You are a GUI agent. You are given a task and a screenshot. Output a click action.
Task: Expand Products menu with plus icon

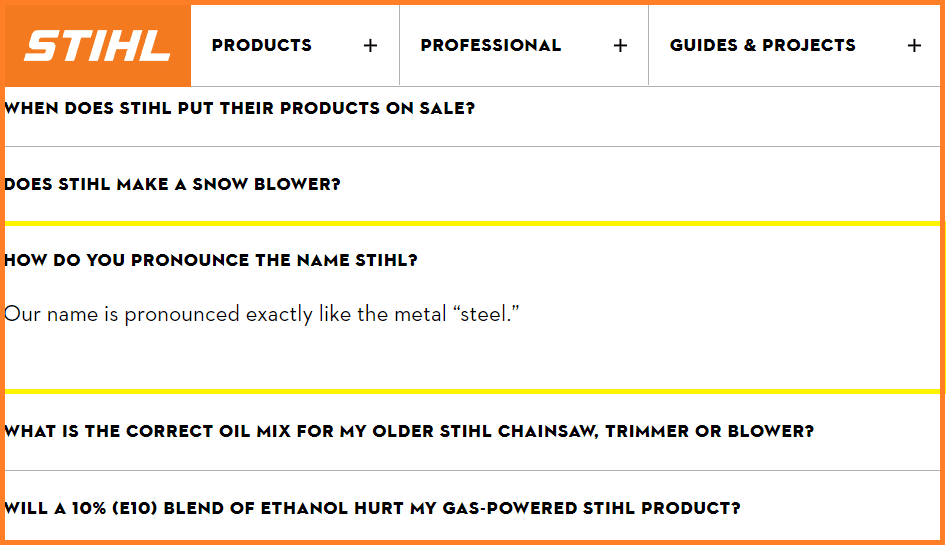coord(370,46)
